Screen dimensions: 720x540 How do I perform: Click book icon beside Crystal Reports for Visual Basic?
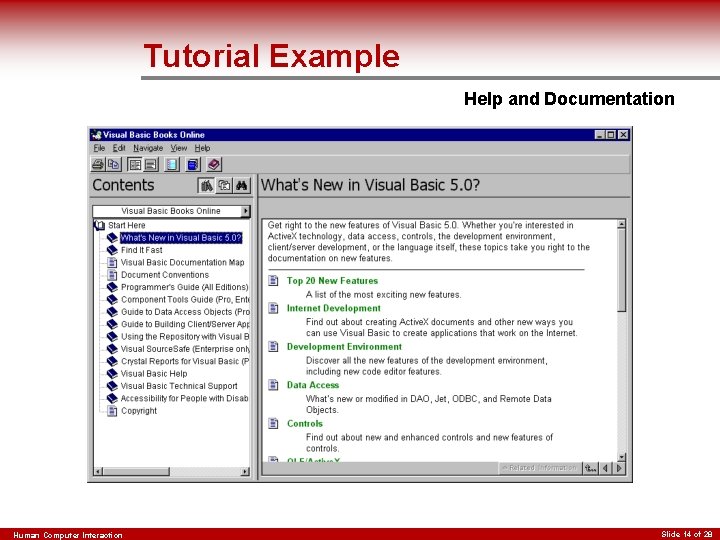tap(112, 361)
